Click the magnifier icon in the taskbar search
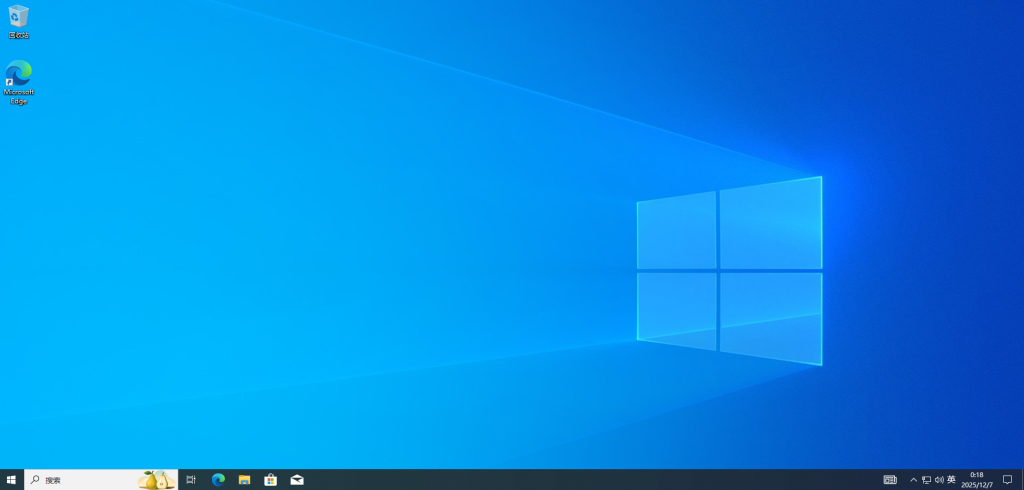This screenshot has width=1024, height=490. tap(35, 480)
